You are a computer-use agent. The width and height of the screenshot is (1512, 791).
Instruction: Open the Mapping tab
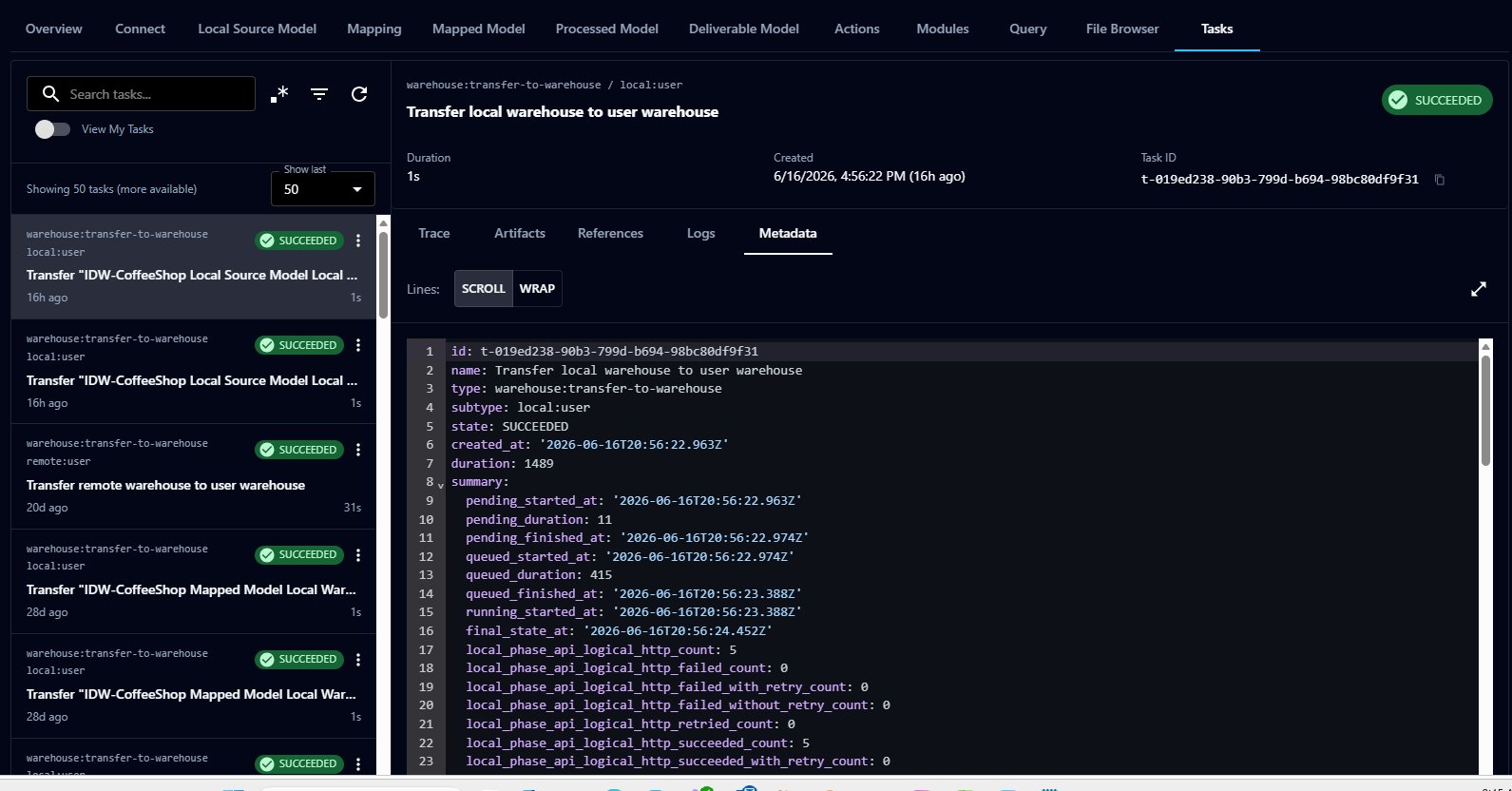click(374, 29)
